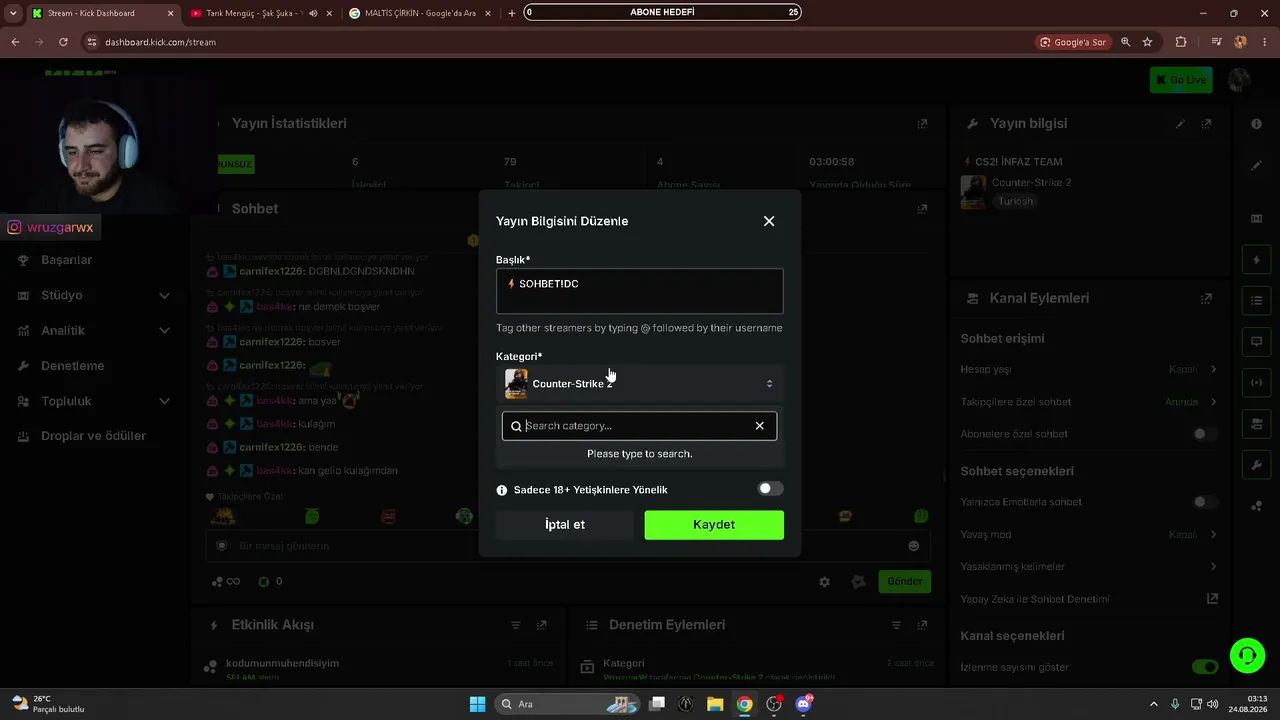Toggle Yalnızca Emotlarla sohbet switch
Screen dimensions: 1280x720
(x=1205, y=502)
